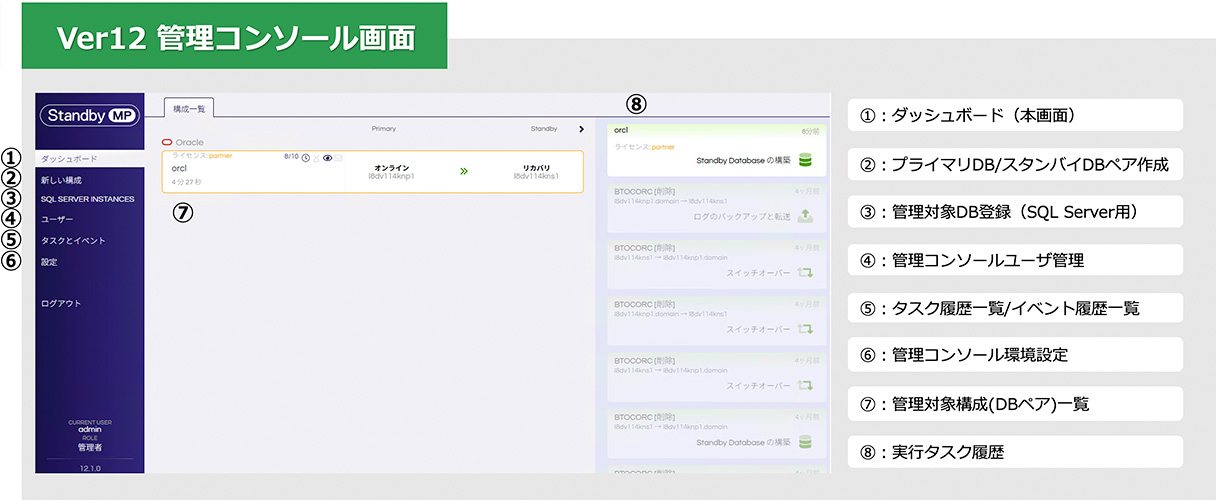Click the log backup upload icon

point(806,215)
